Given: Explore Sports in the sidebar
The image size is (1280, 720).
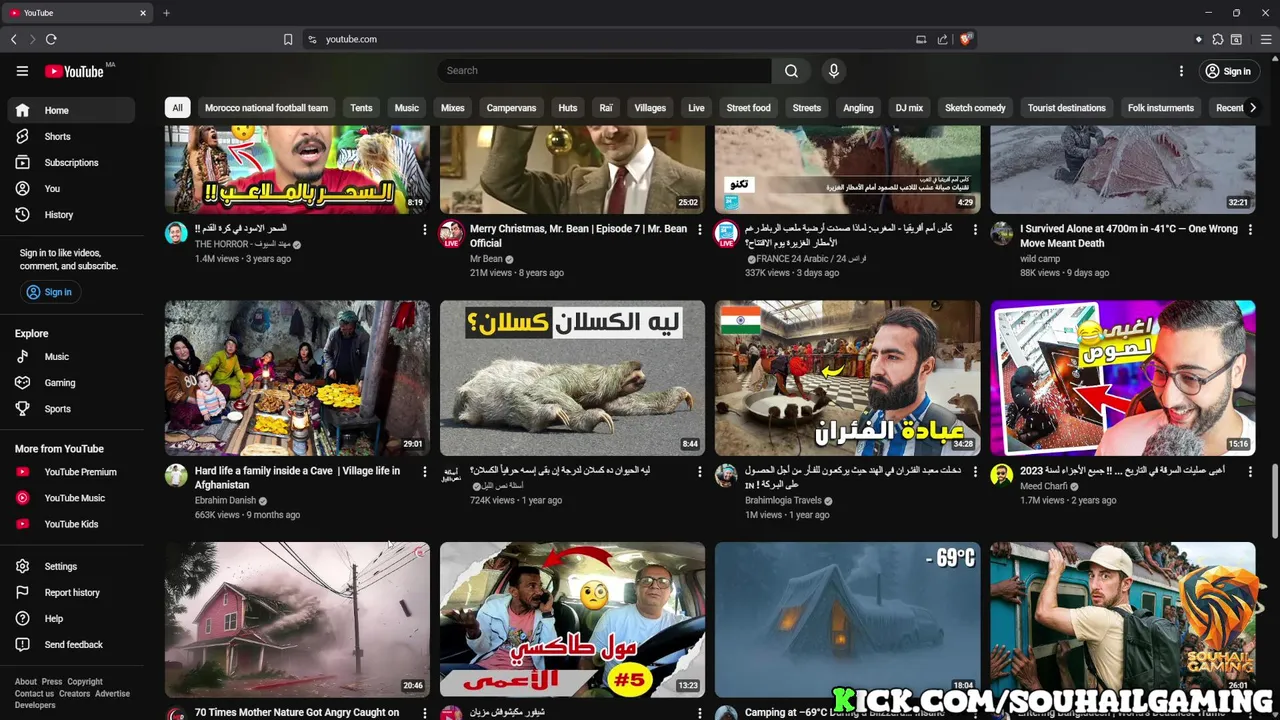Looking at the screenshot, I should (71, 409).
